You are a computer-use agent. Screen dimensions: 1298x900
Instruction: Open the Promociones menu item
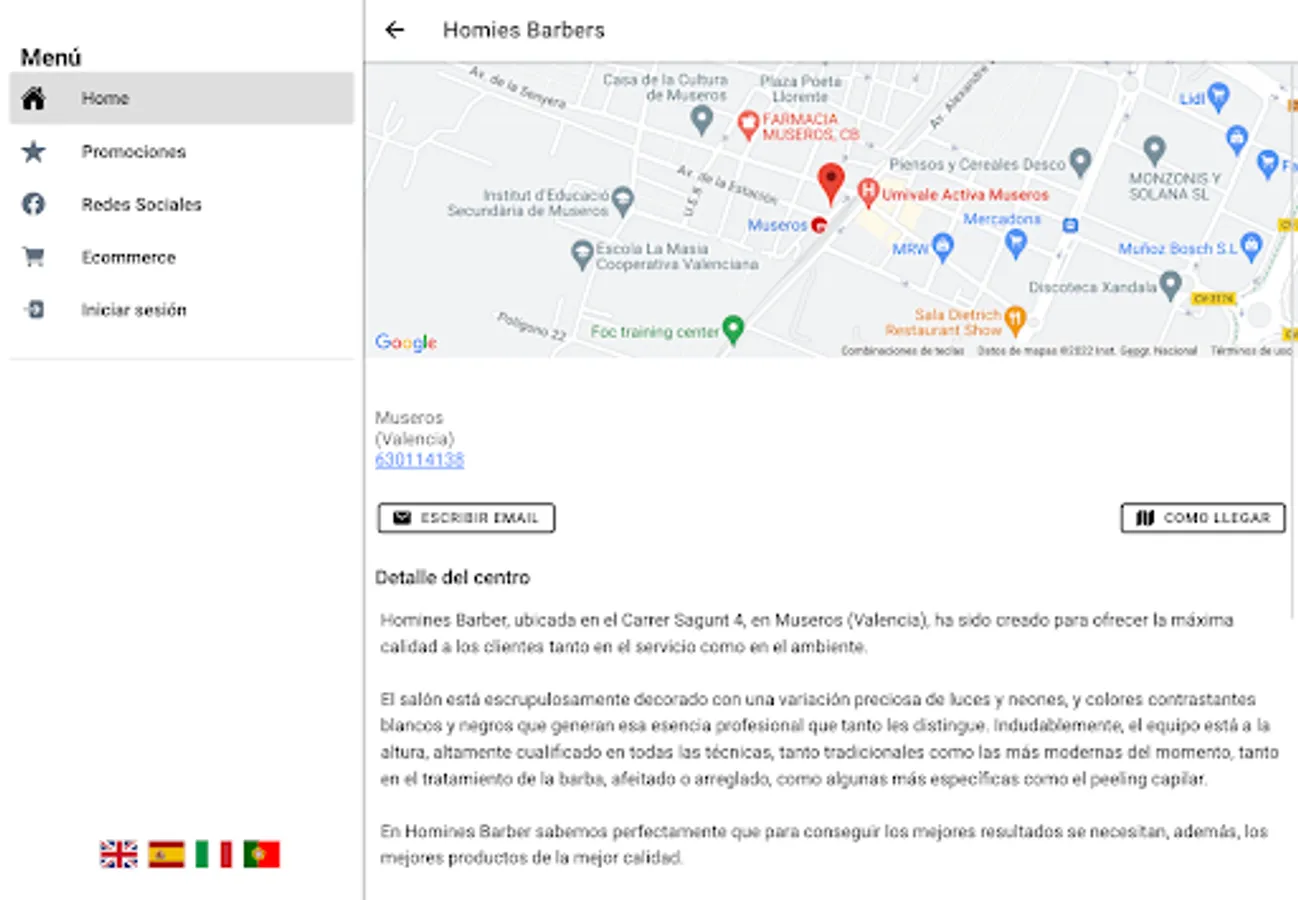click(182, 151)
